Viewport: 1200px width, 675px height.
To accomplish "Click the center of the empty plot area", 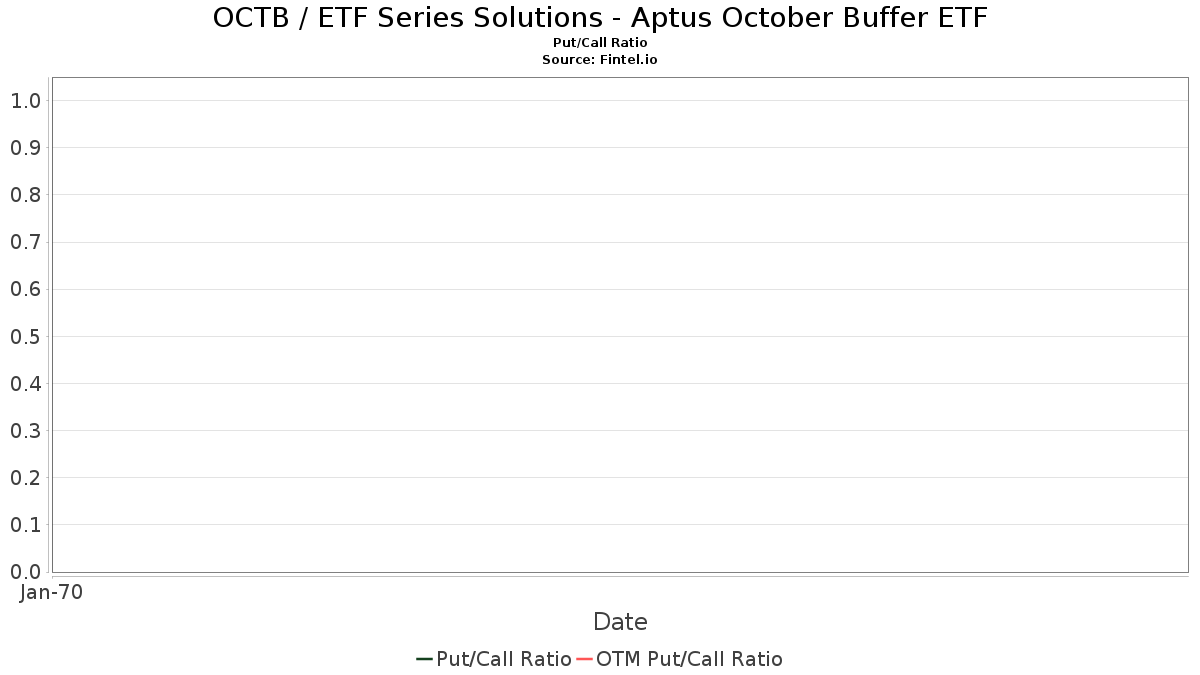I will (620, 325).
